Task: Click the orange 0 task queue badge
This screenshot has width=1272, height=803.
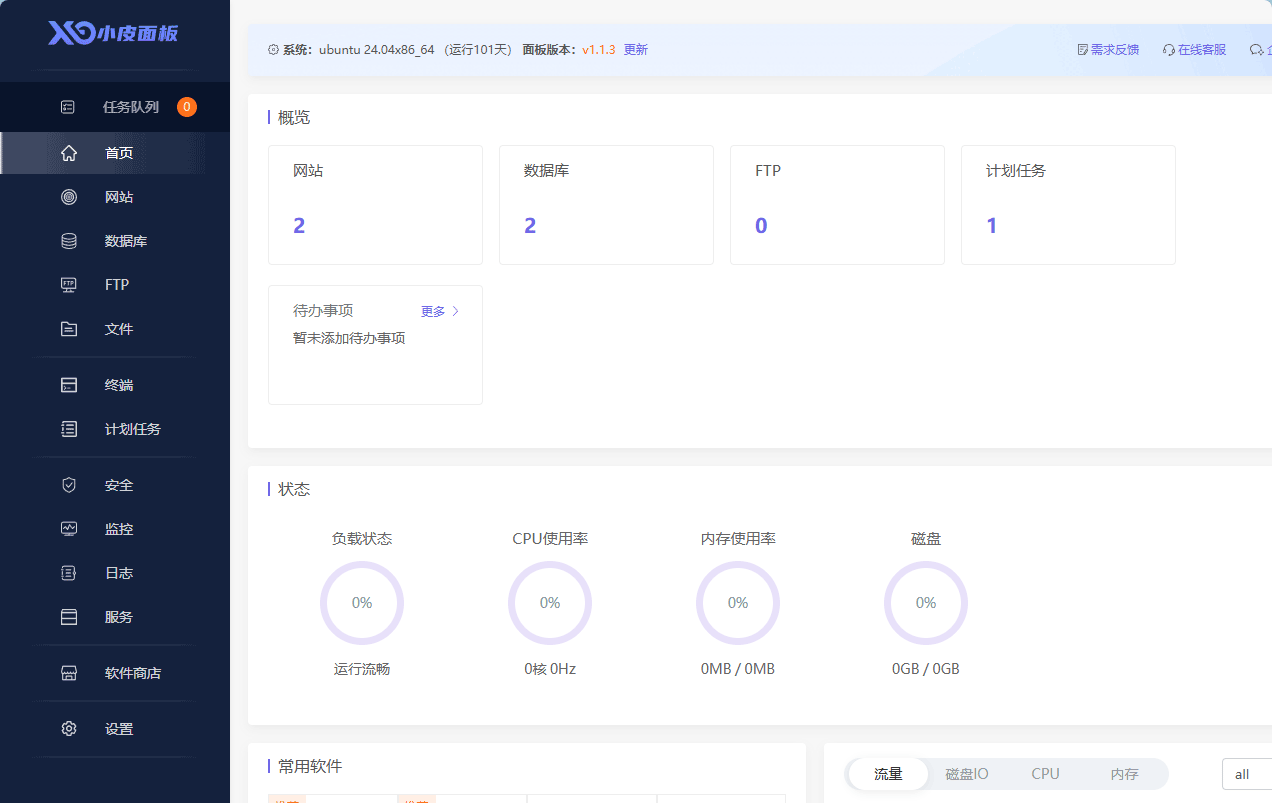Action: [187, 107]
